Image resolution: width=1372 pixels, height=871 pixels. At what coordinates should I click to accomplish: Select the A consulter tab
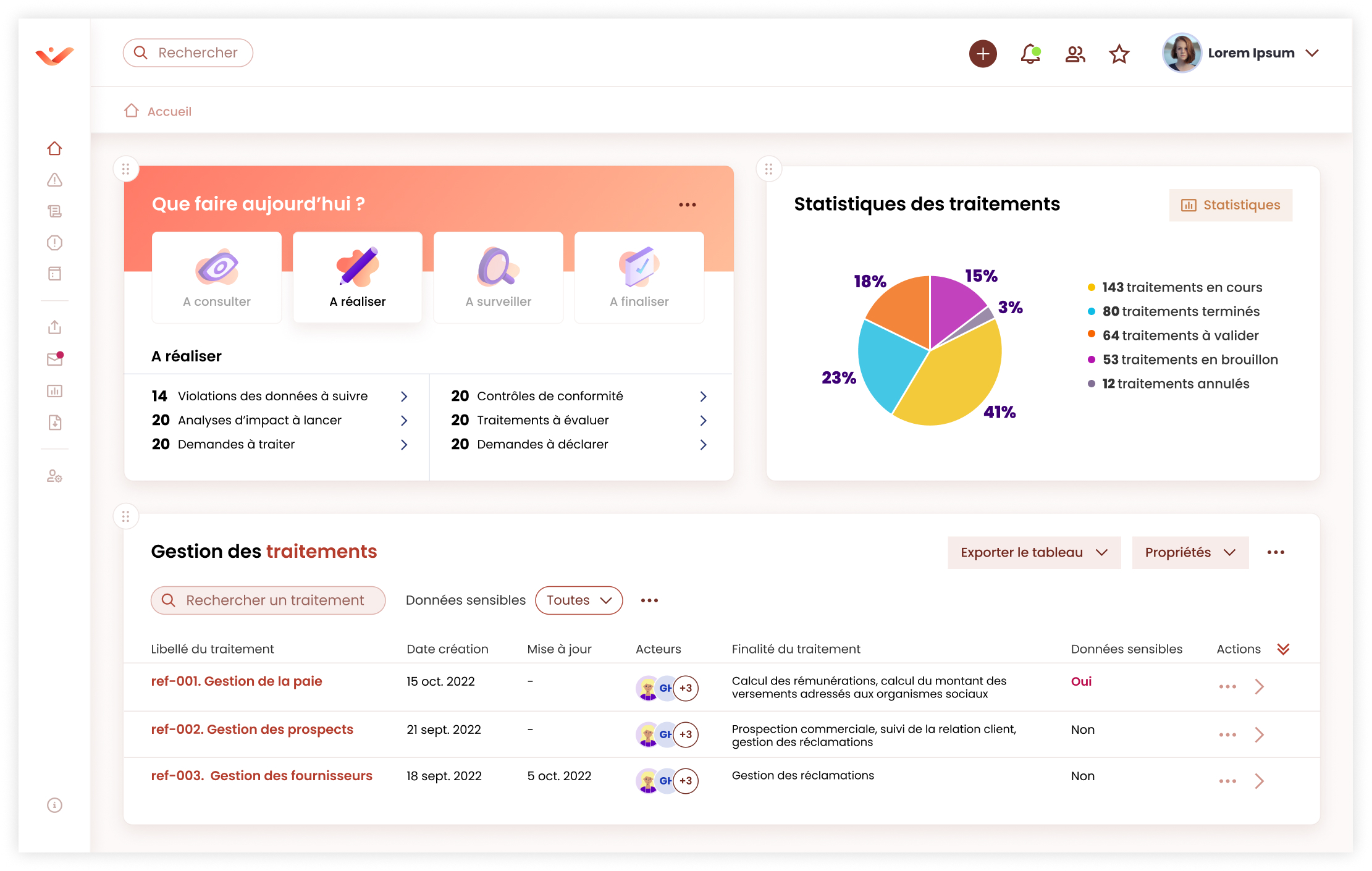217,277
